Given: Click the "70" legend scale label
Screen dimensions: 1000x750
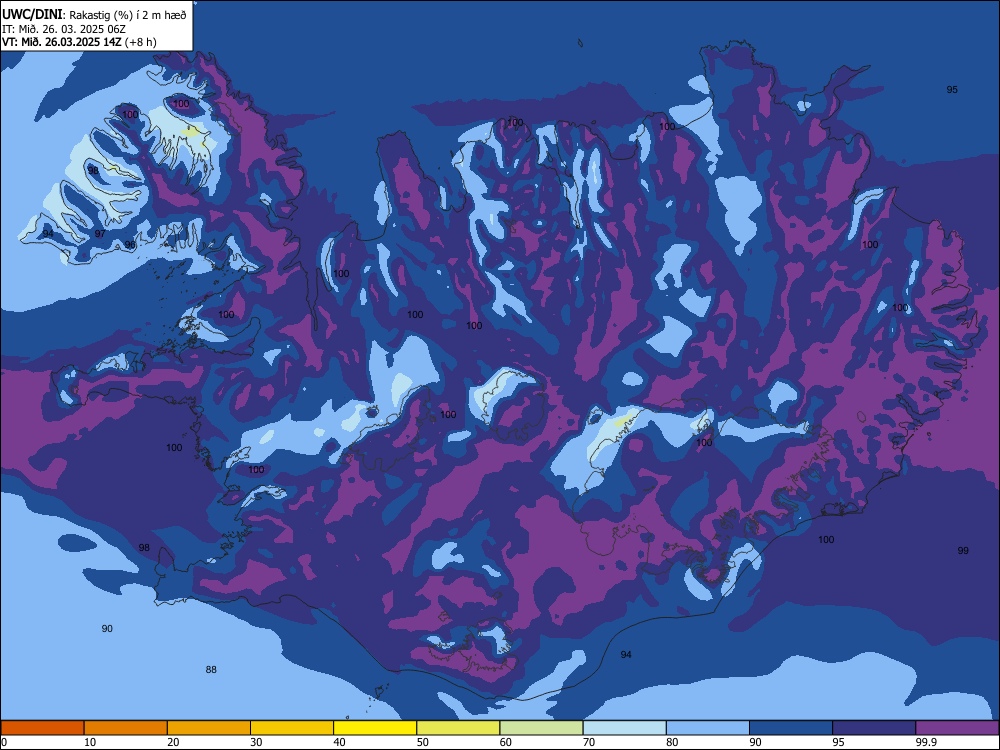Looking at the screenshot, I should 589,742.
